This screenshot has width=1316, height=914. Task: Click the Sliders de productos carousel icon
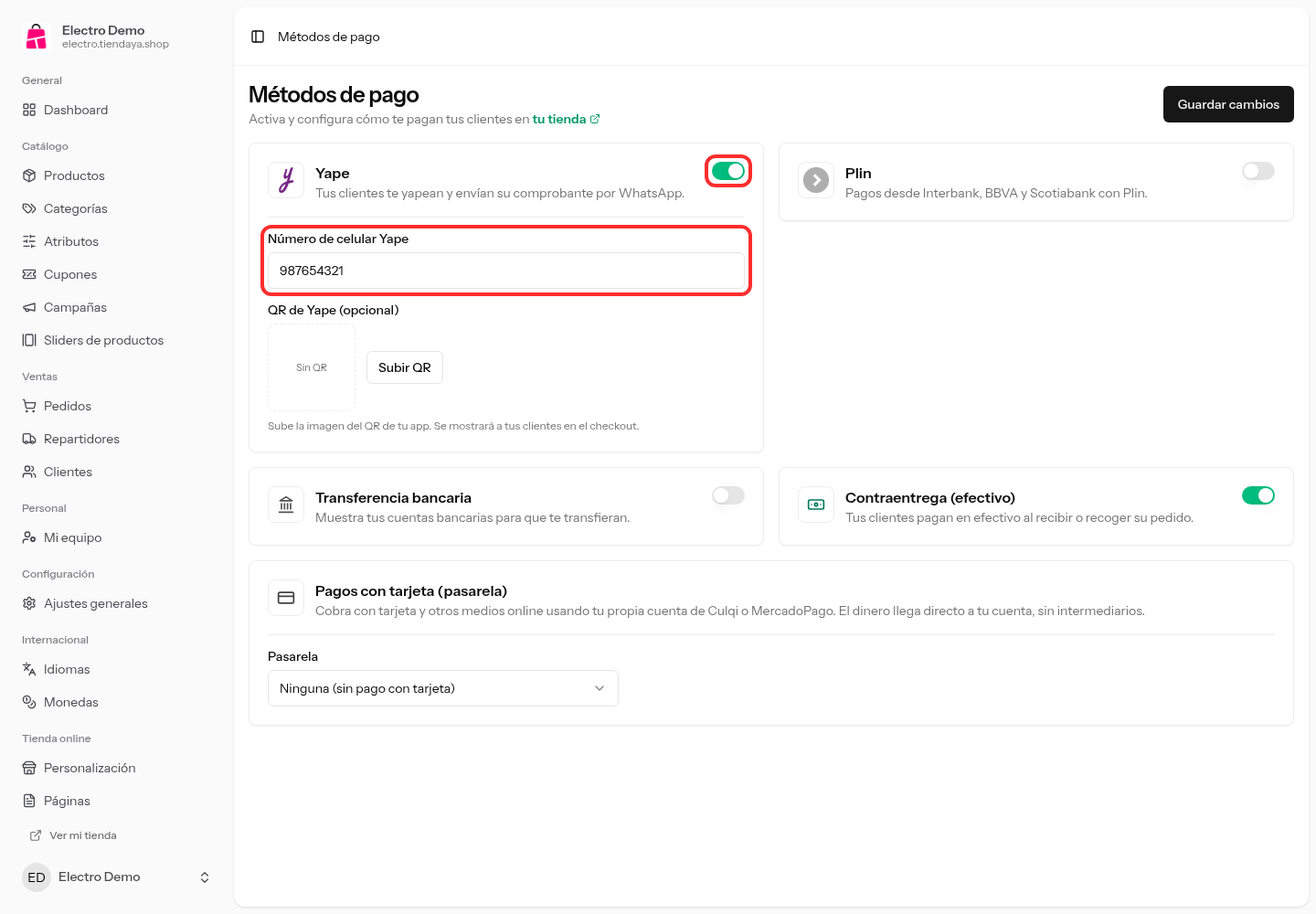29,340
